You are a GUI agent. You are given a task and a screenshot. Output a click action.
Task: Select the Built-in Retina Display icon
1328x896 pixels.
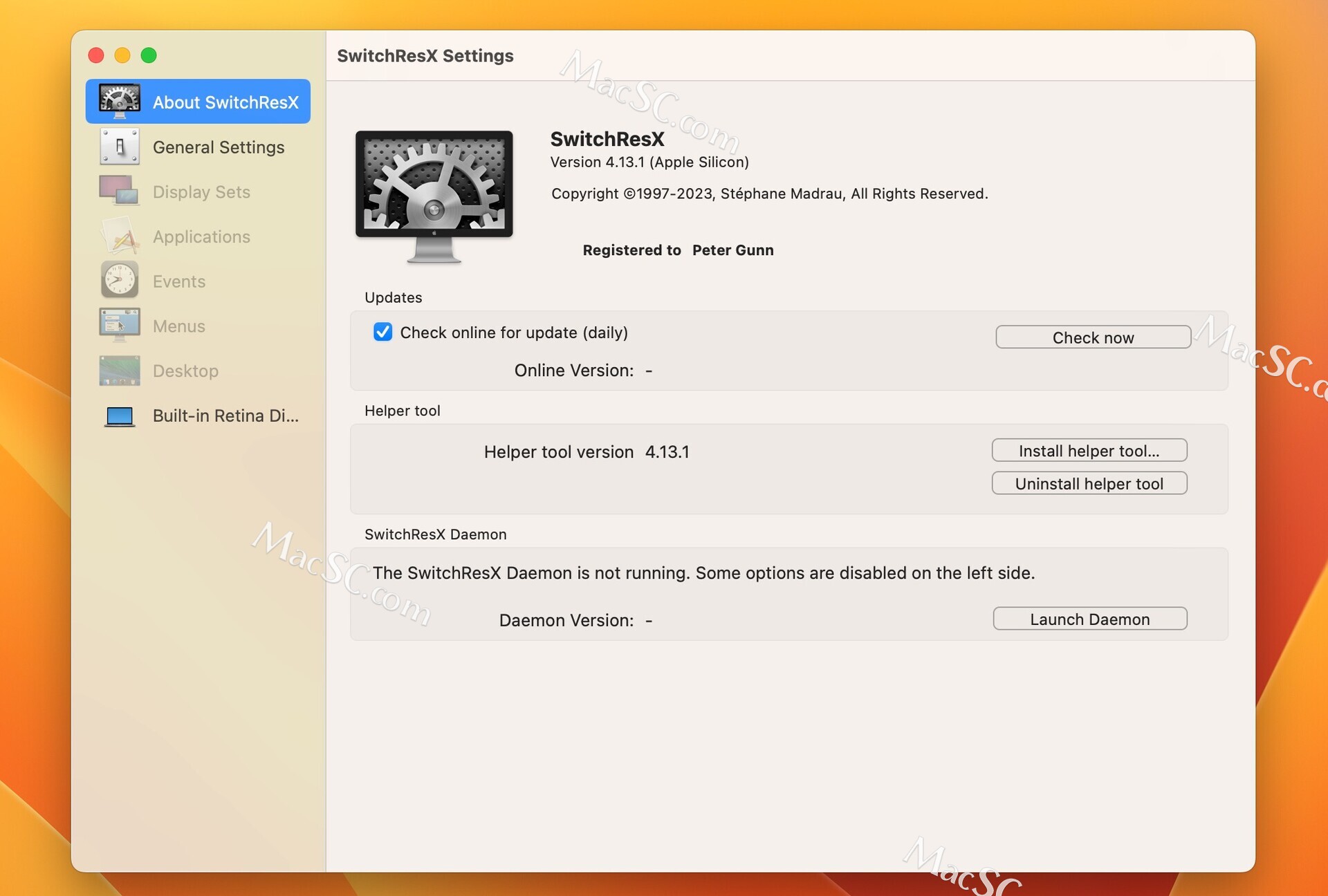click(119, 416)
